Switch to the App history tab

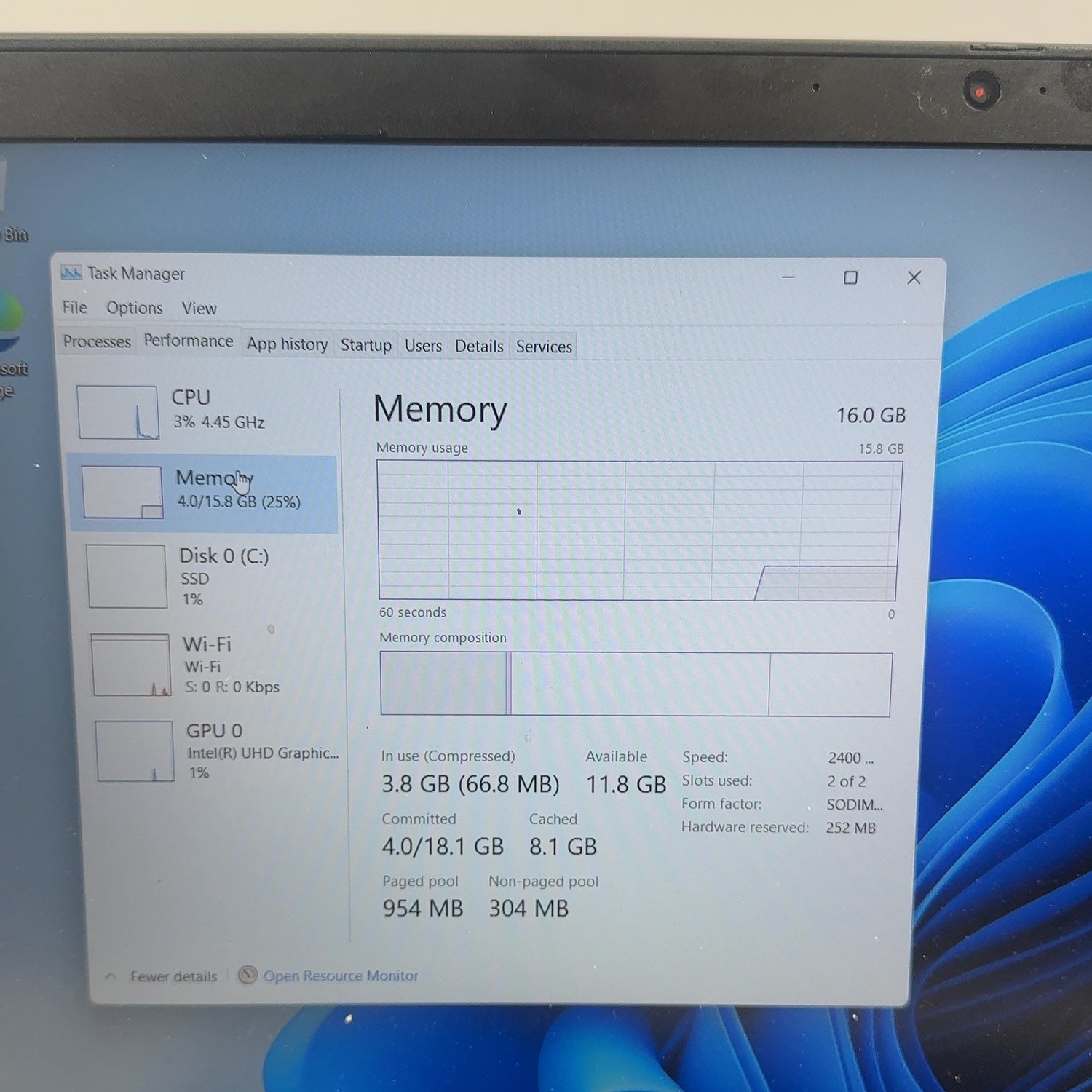[287, 344]
